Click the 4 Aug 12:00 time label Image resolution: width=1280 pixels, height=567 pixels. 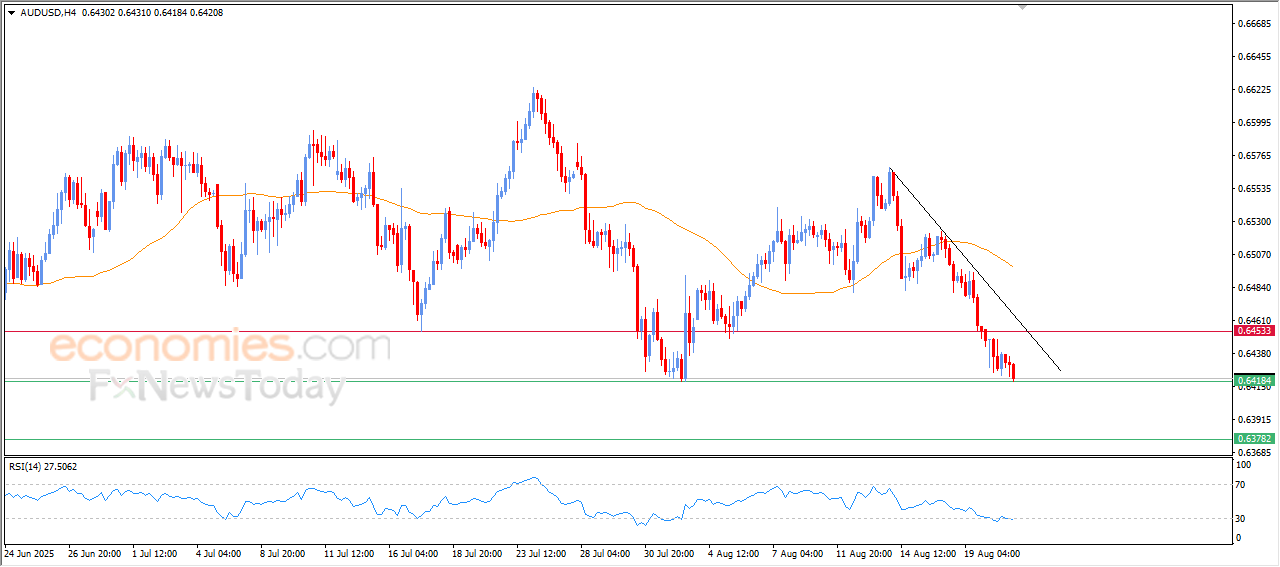(734, 552)
